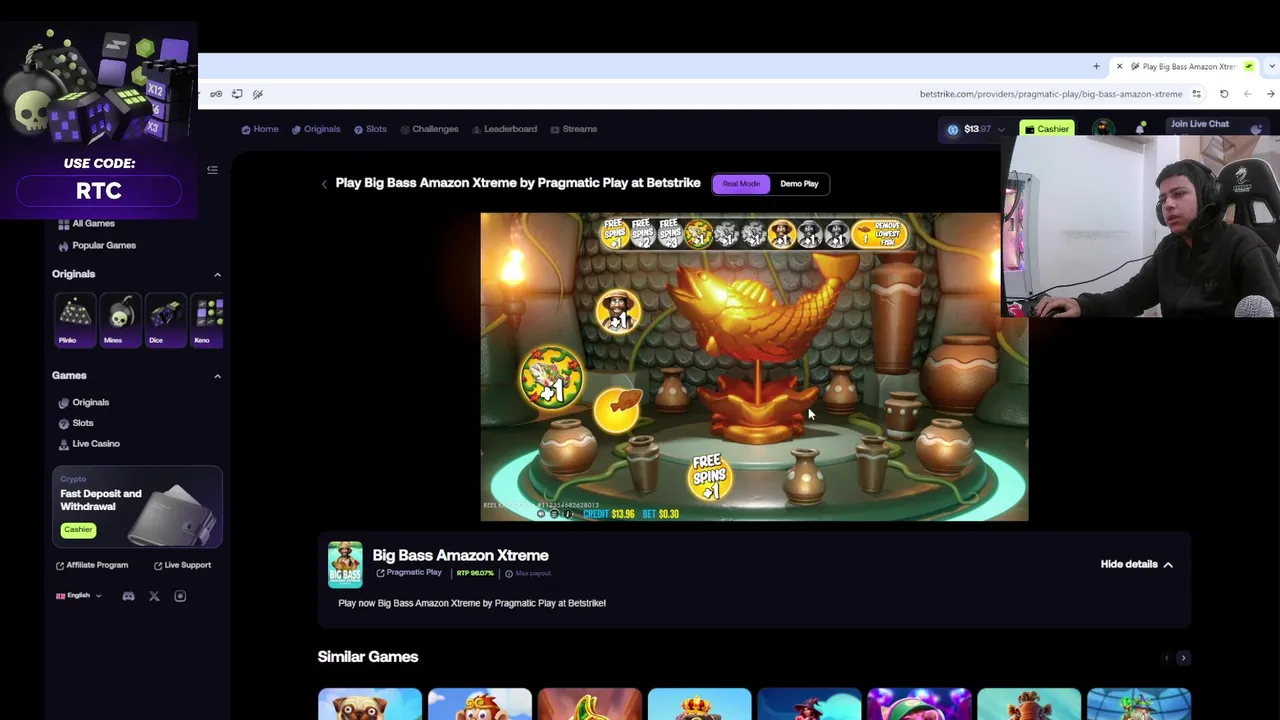Open the pug dog similar game thumbnail

tap(370, 704)
